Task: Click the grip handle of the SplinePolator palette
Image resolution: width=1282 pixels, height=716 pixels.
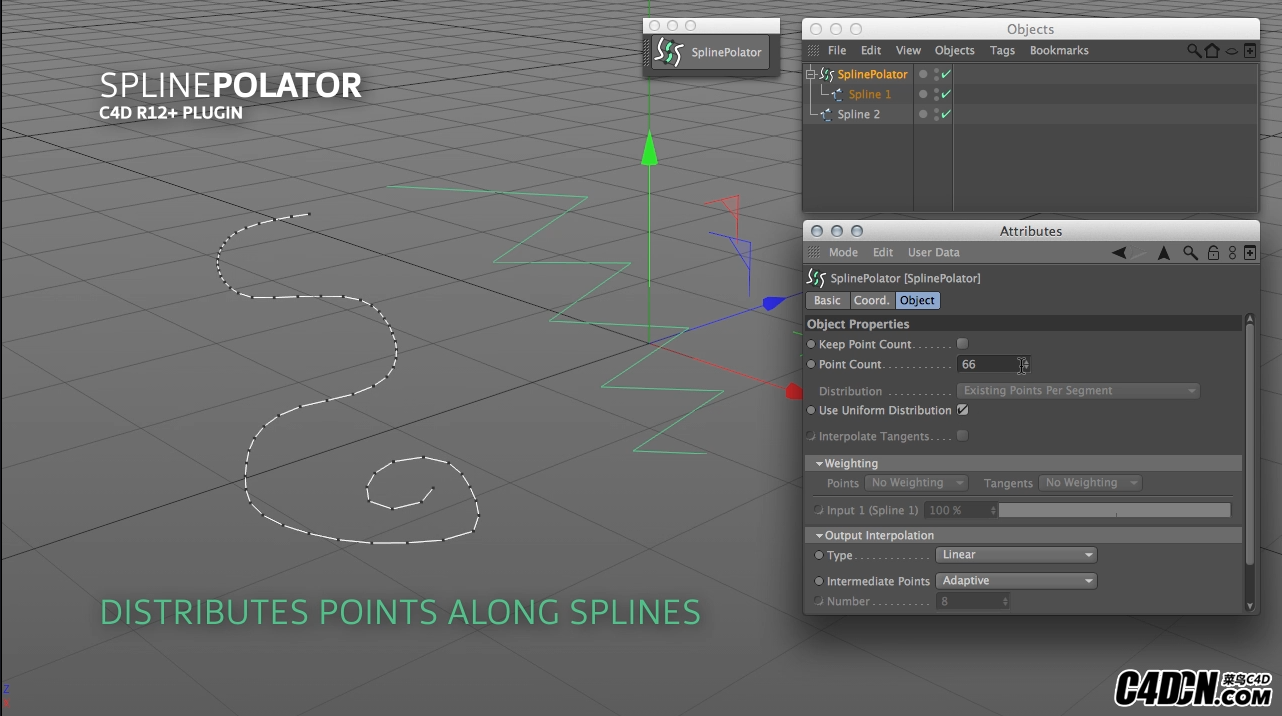Action: (648, 53)
